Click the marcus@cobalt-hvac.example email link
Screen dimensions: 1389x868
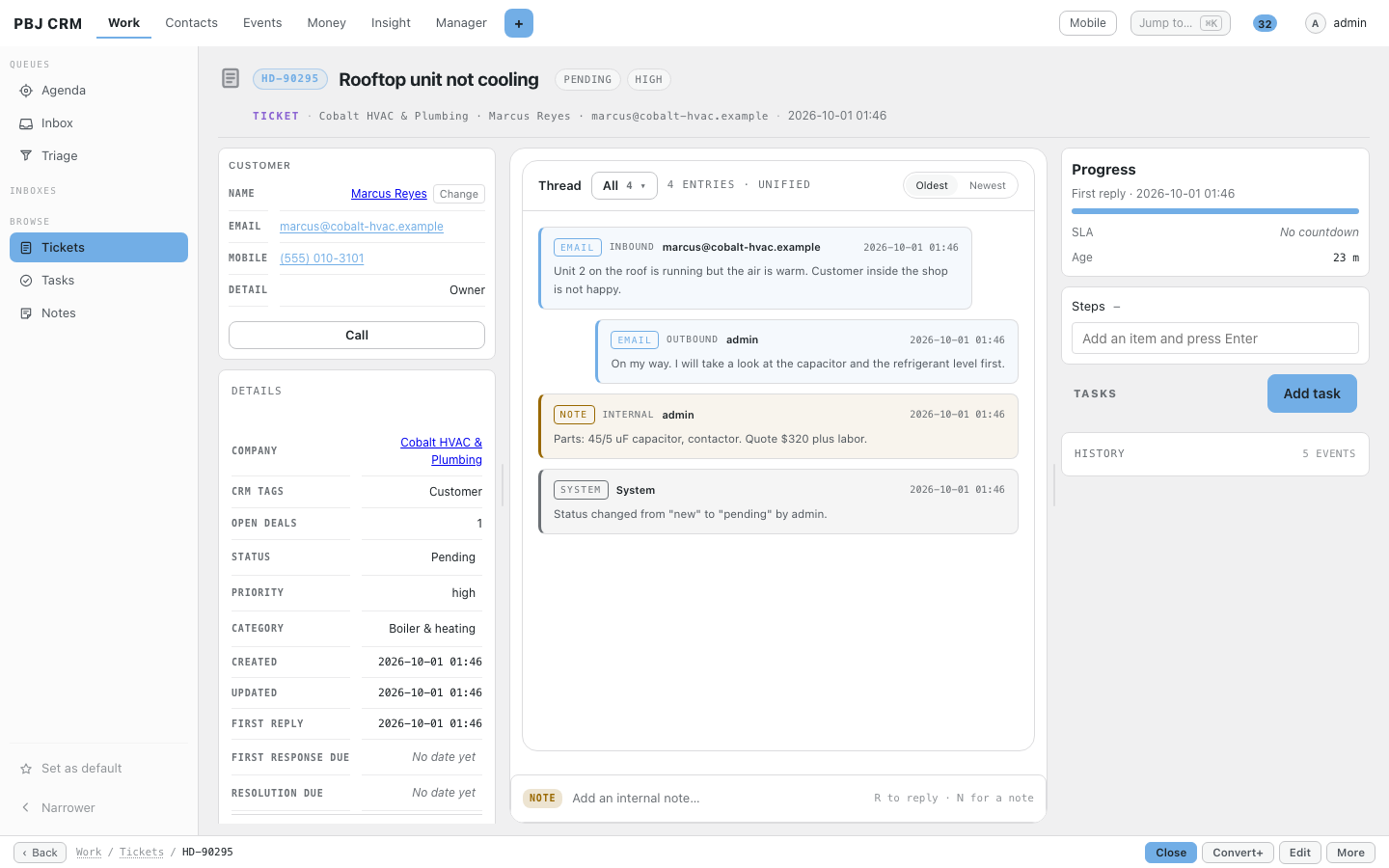tap(362, 227)
